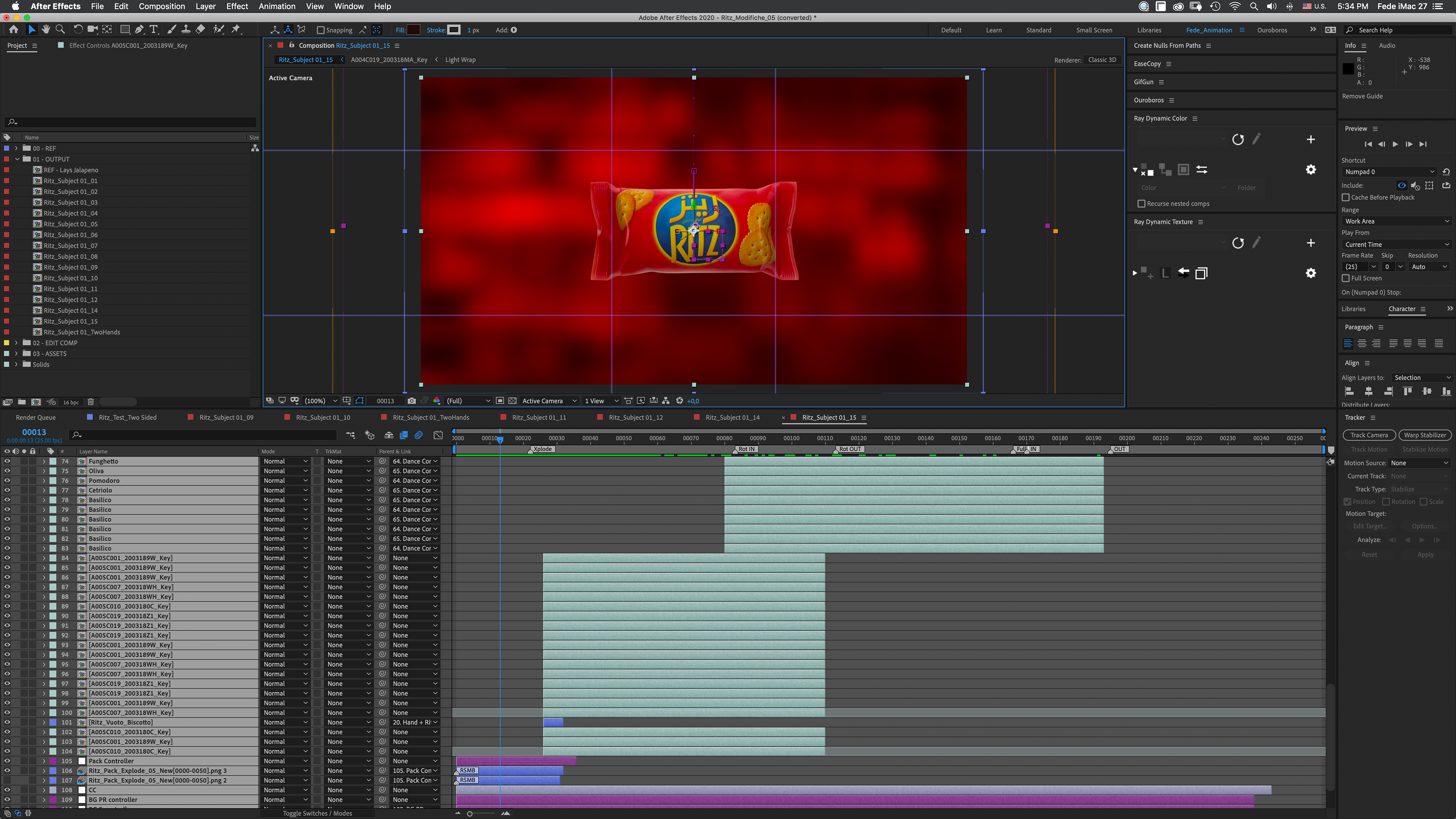Click the Track Camera button

[x=1369, y=435]
